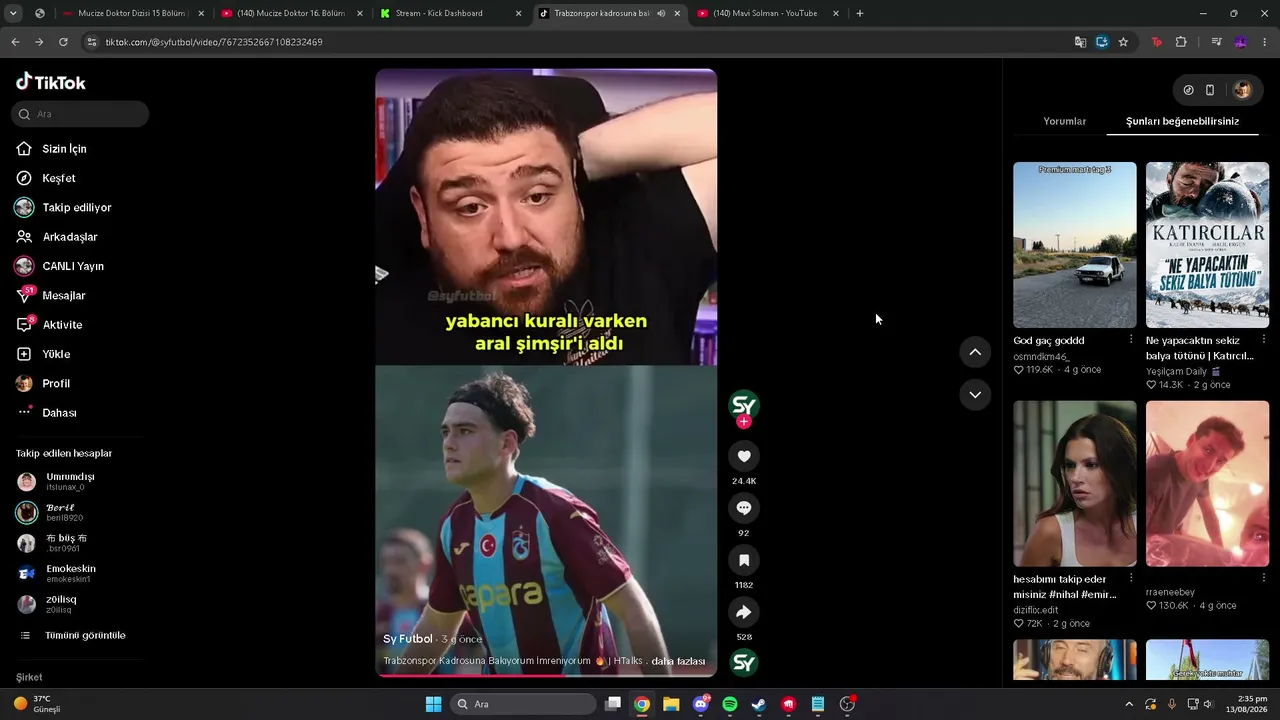This screenshot has height=720, width=1280.
Task: Bookmark this page with the star icon
Action: click(x=1123, y=42)
